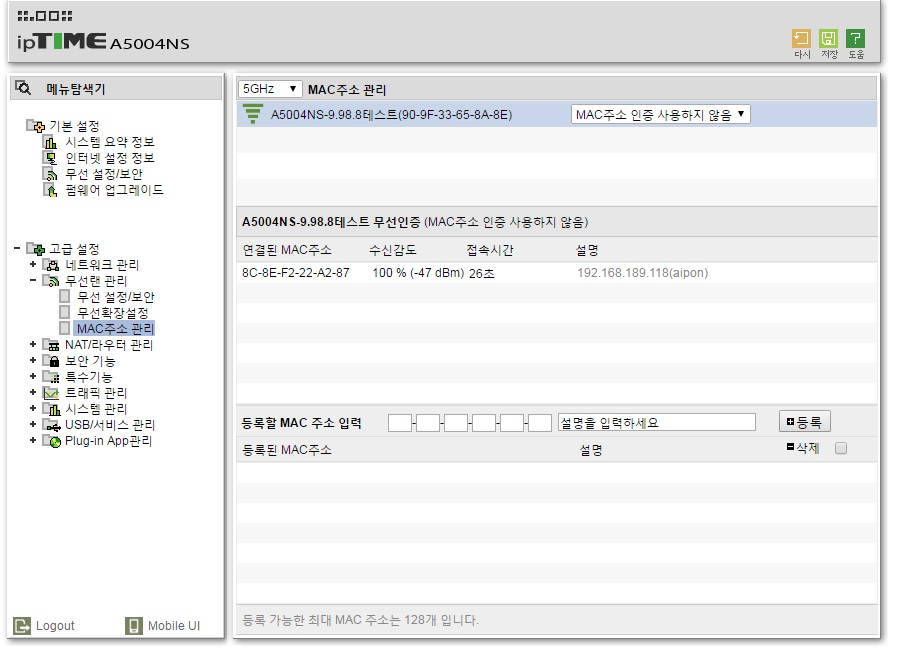Click the Logout door icon
The height and width of the screenshot is (653, 897).
click(22, 626)
